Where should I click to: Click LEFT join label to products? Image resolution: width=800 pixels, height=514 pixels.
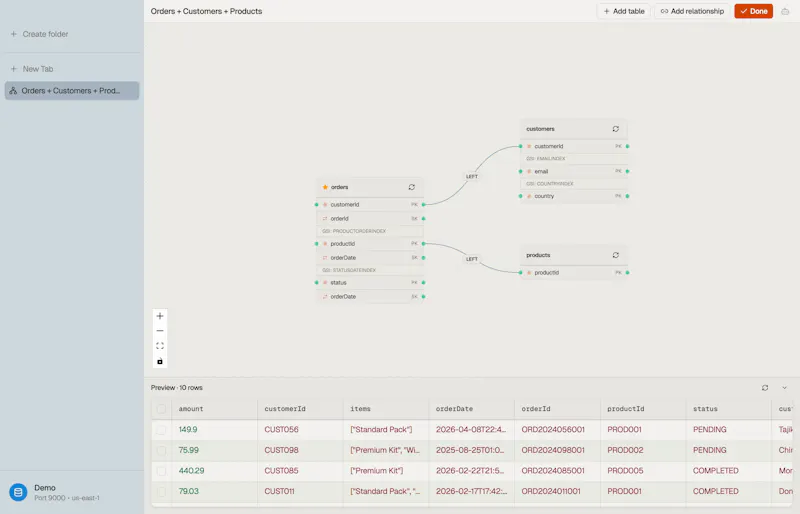[x=472, y=259]
